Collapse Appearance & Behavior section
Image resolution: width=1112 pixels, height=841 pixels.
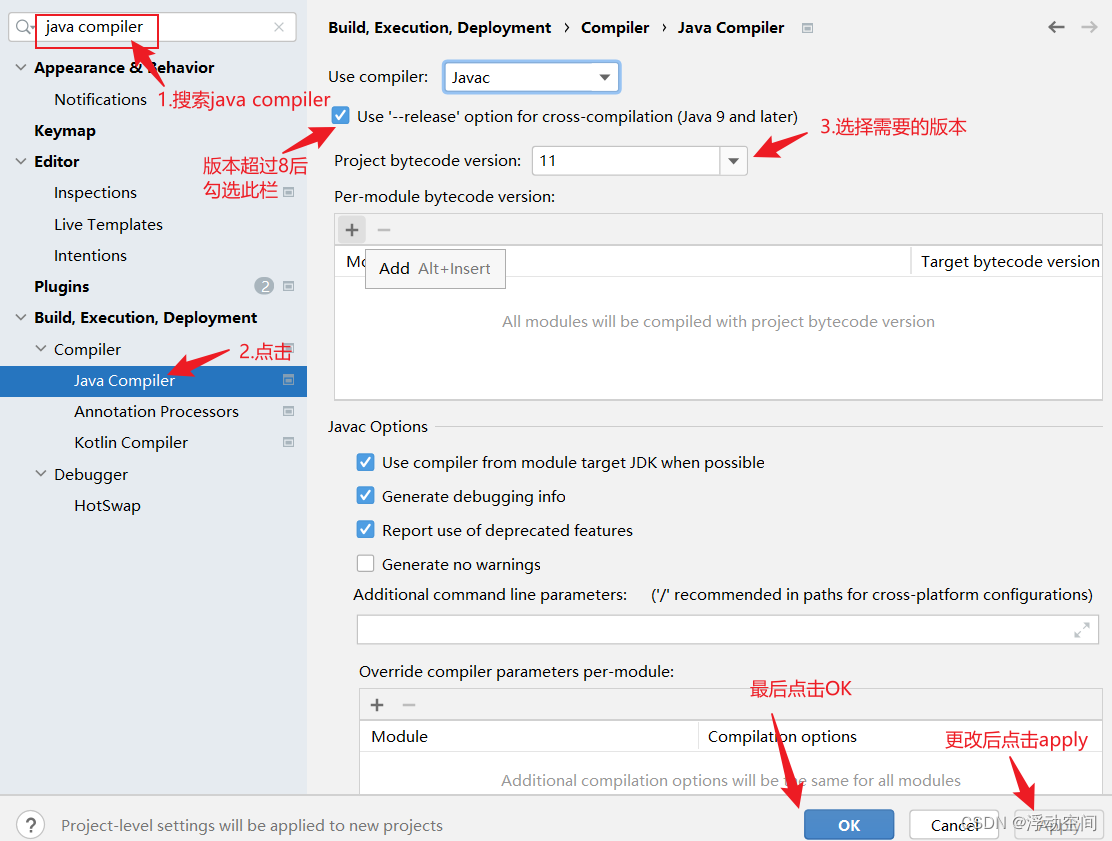coord(21,67)
